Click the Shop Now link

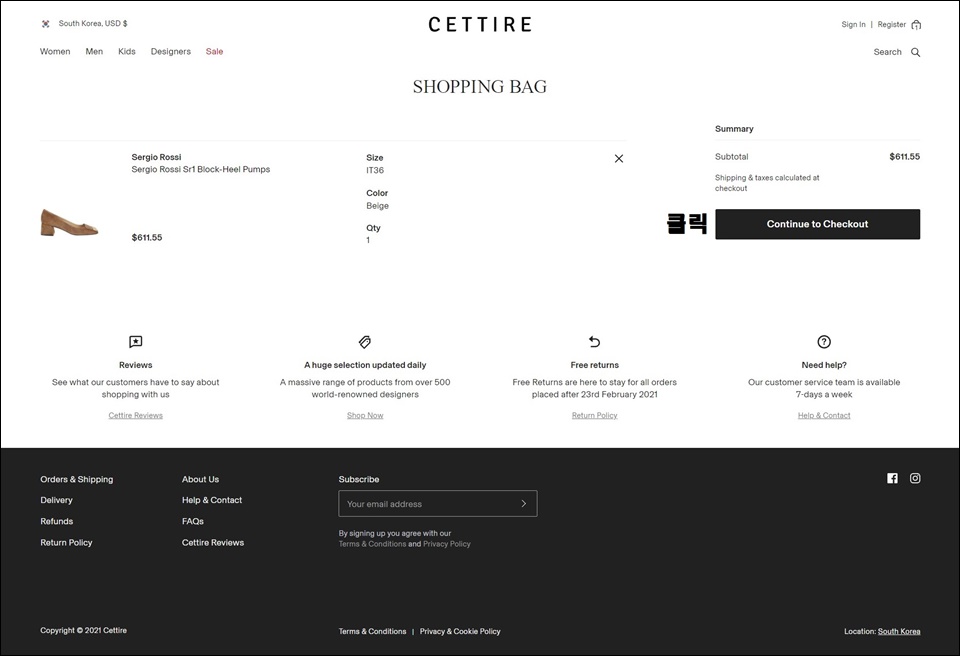[x=365, y=415]
